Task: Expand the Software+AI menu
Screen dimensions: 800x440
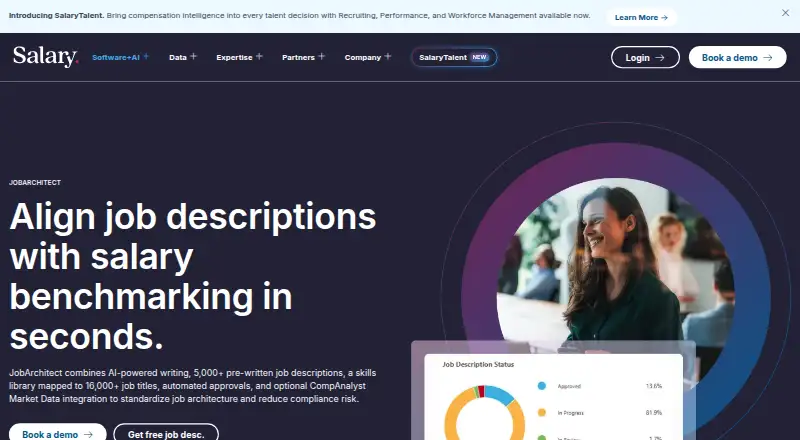Action: point(120,57)
